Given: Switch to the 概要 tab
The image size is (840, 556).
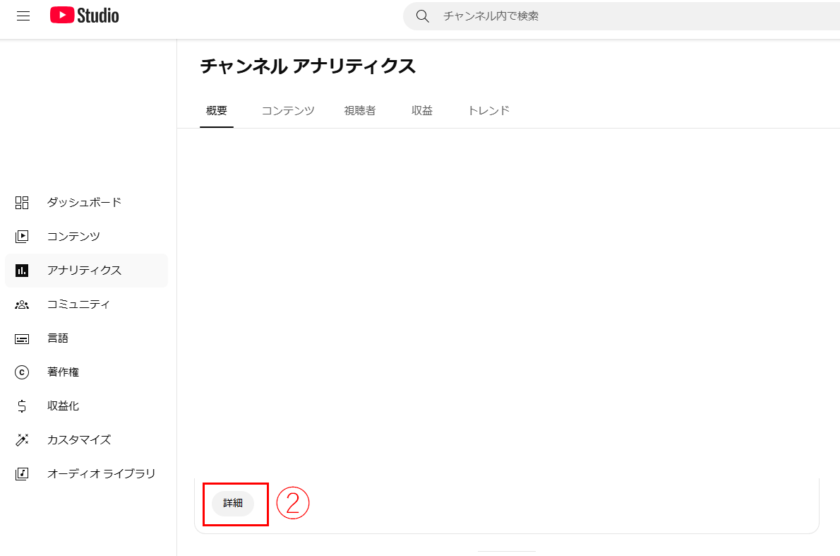Looking at the screenshot, I should coord(216,111).
